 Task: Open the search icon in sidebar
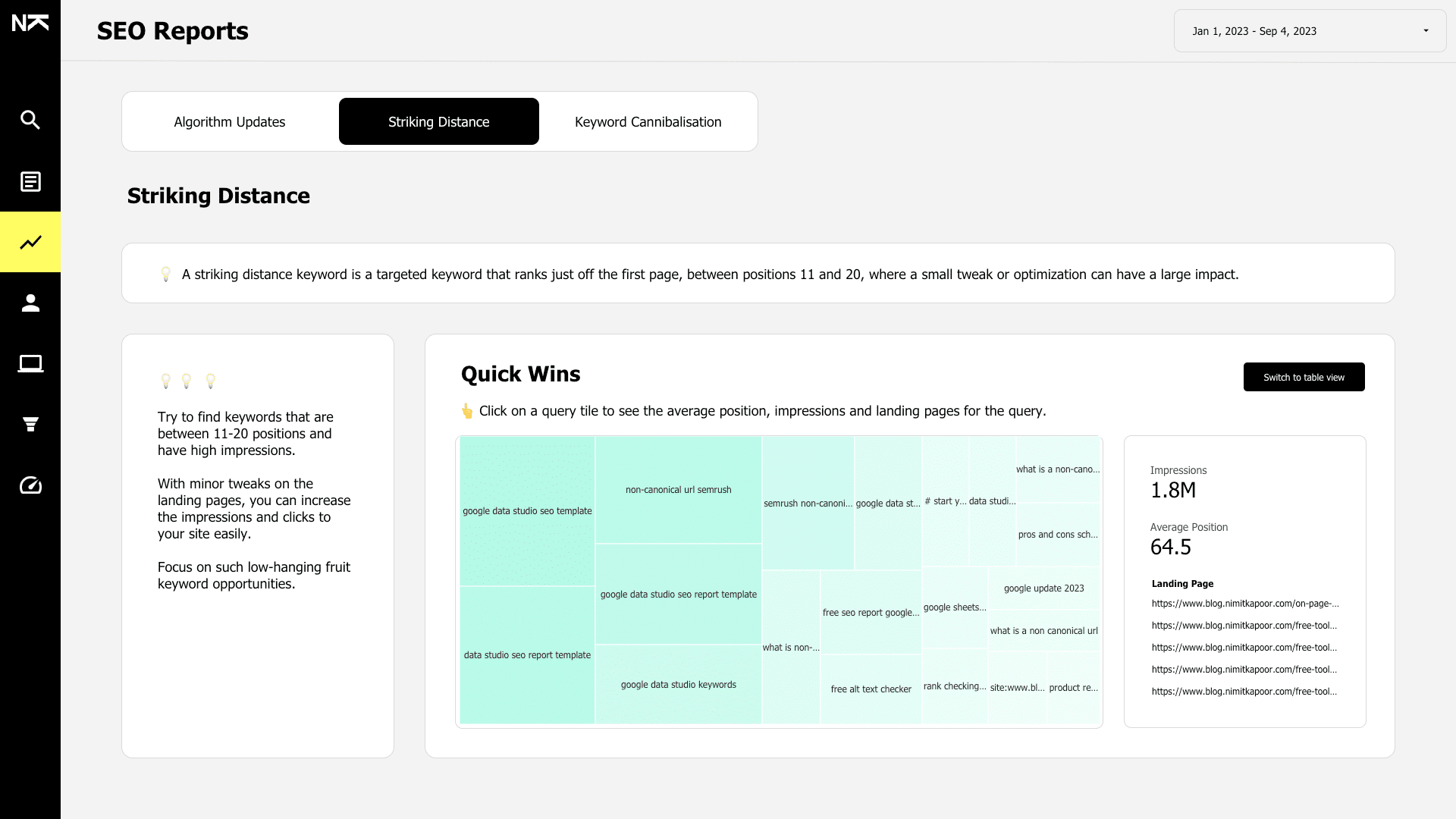pos(30,120)
